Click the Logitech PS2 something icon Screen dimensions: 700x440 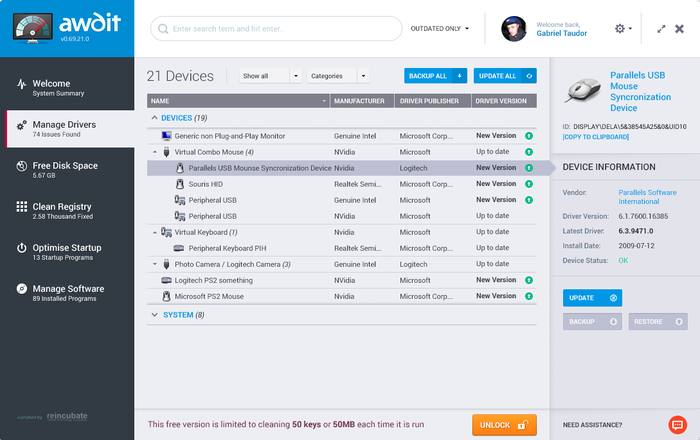click(x=167, y=280)
